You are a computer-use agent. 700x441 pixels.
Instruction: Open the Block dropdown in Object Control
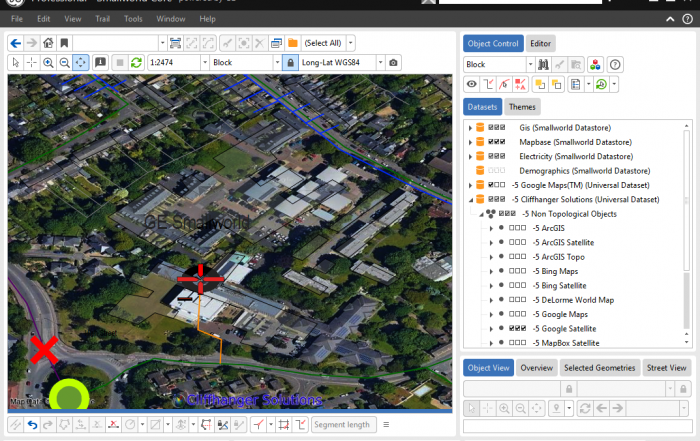530,65
